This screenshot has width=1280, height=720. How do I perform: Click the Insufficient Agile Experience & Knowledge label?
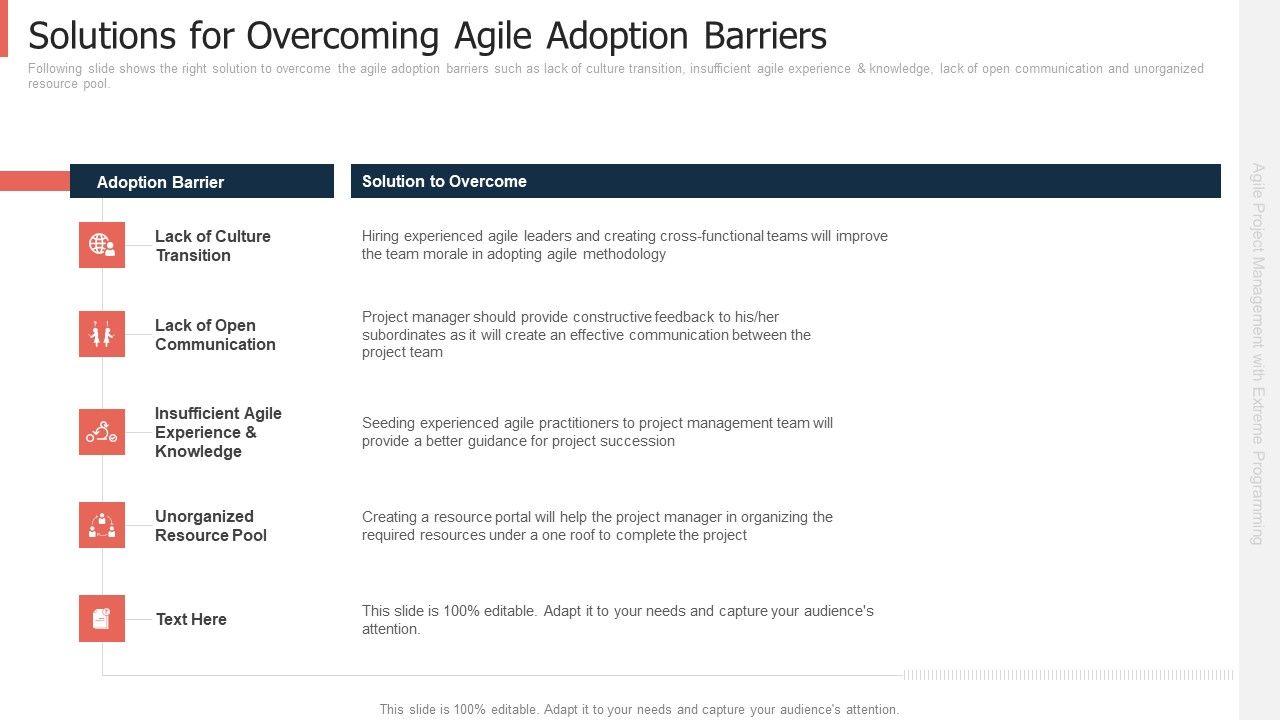218,432
